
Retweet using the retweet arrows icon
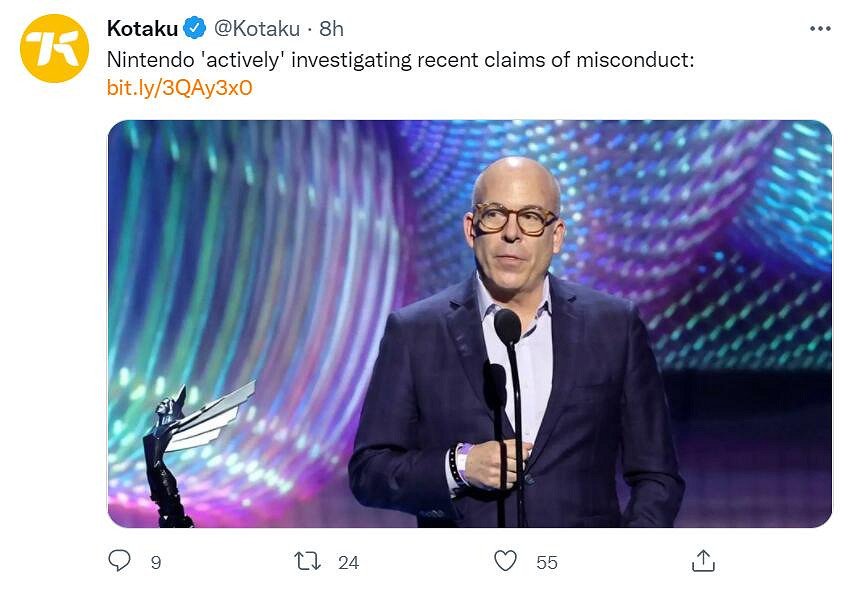(x=308, y=561)
